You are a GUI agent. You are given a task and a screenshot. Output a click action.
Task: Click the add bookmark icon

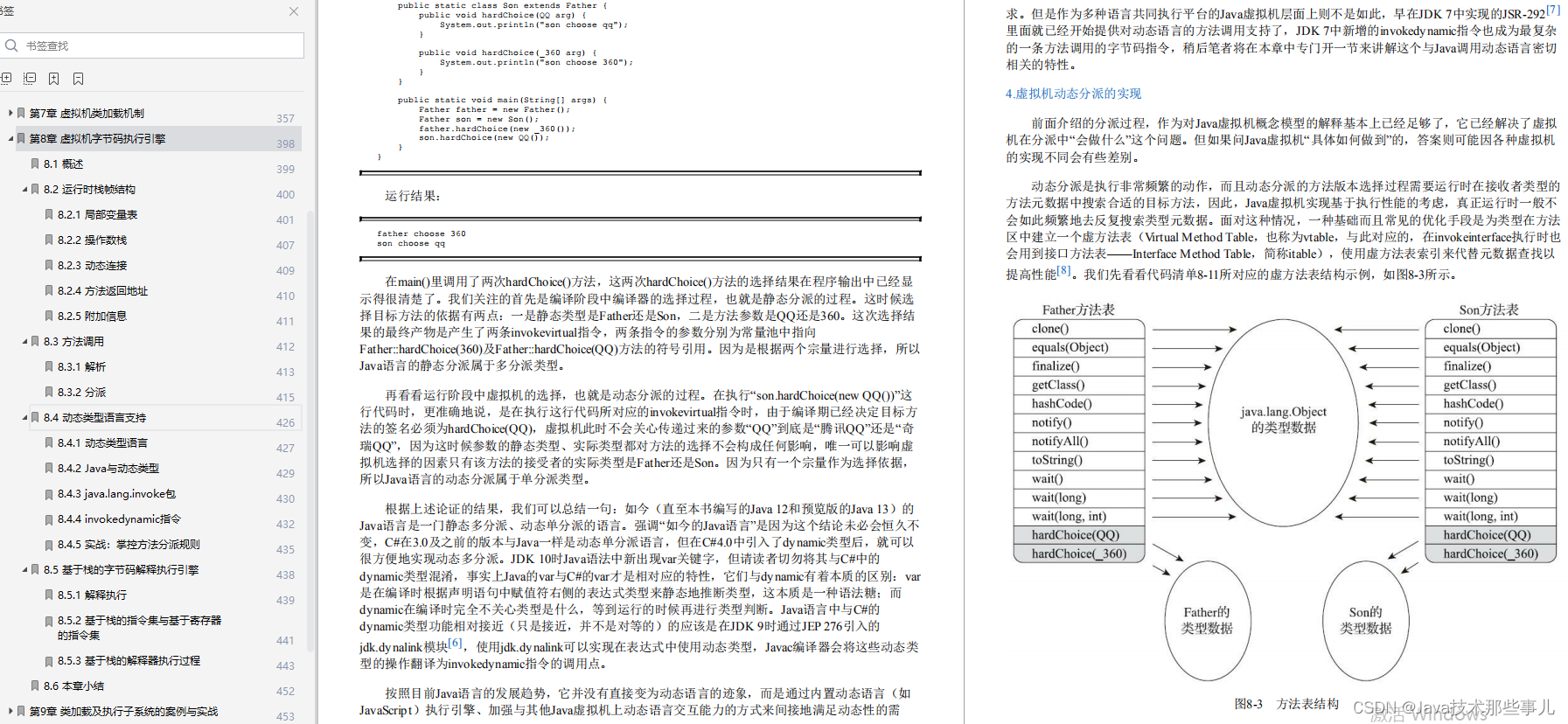pos(54,79)
